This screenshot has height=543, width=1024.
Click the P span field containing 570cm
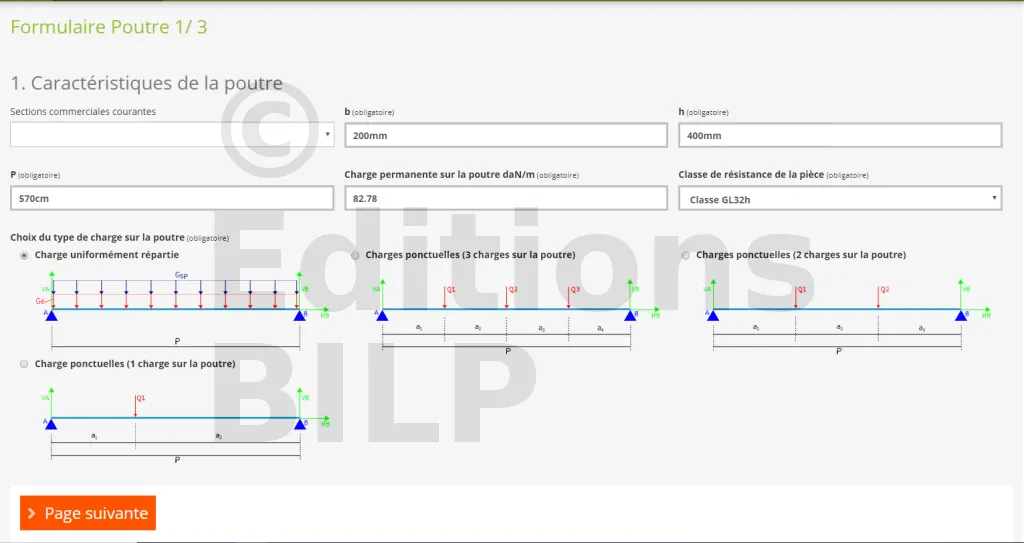(x=172, y=199)
